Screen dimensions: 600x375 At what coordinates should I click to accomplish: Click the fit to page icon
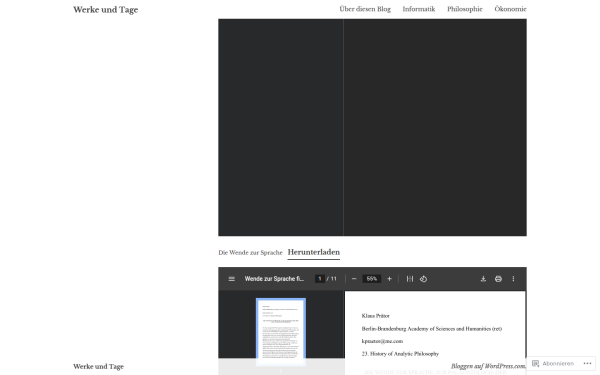410,279
